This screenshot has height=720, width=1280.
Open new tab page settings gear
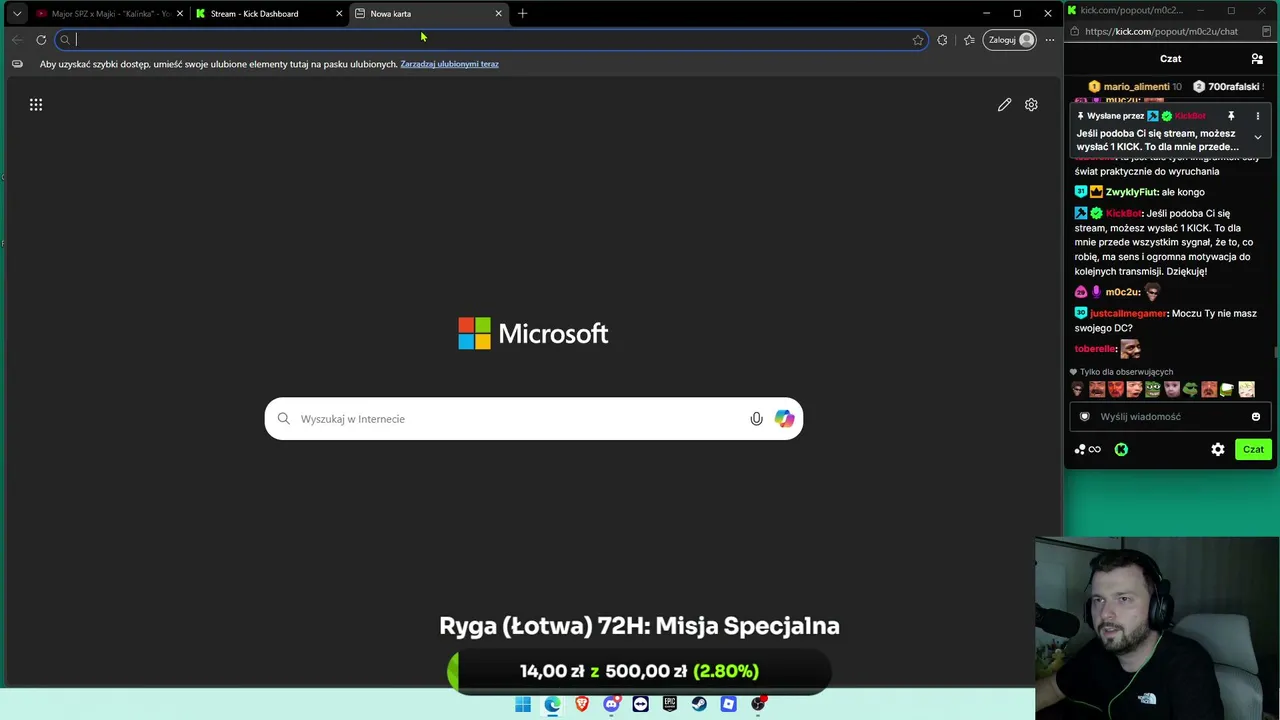(x=1031, y=105)
